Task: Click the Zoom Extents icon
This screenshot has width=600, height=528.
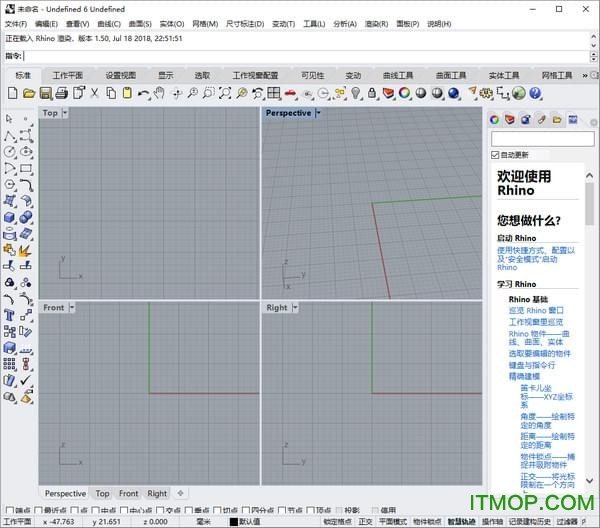Action: pyautogui.click(x=225, y=93)
